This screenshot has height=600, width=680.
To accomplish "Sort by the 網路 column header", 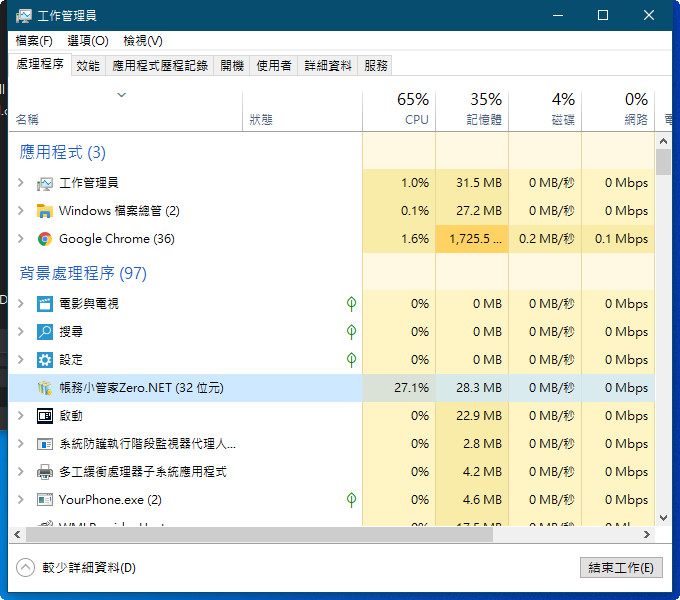I will click(618, 109).
